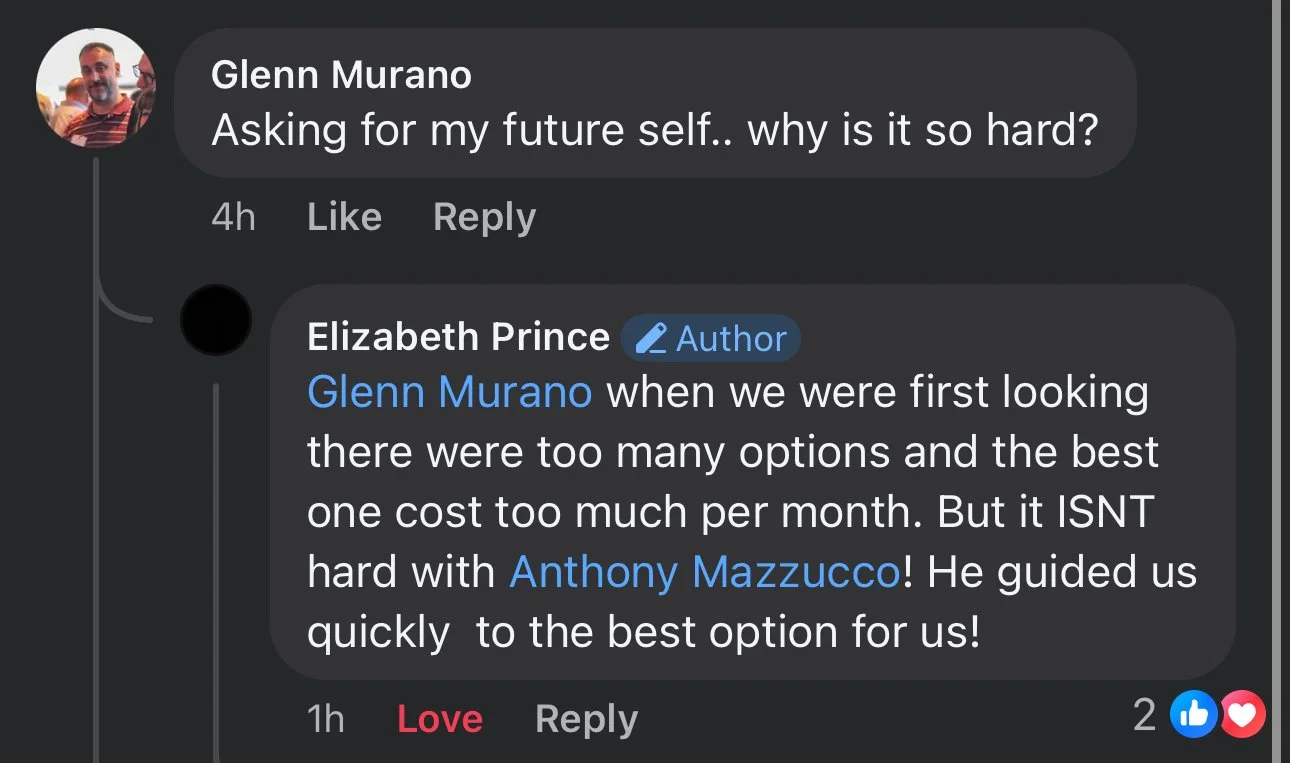Reply to Glenn Murano's comment
Screen dimensions: 1290x763
pos(484,217)
